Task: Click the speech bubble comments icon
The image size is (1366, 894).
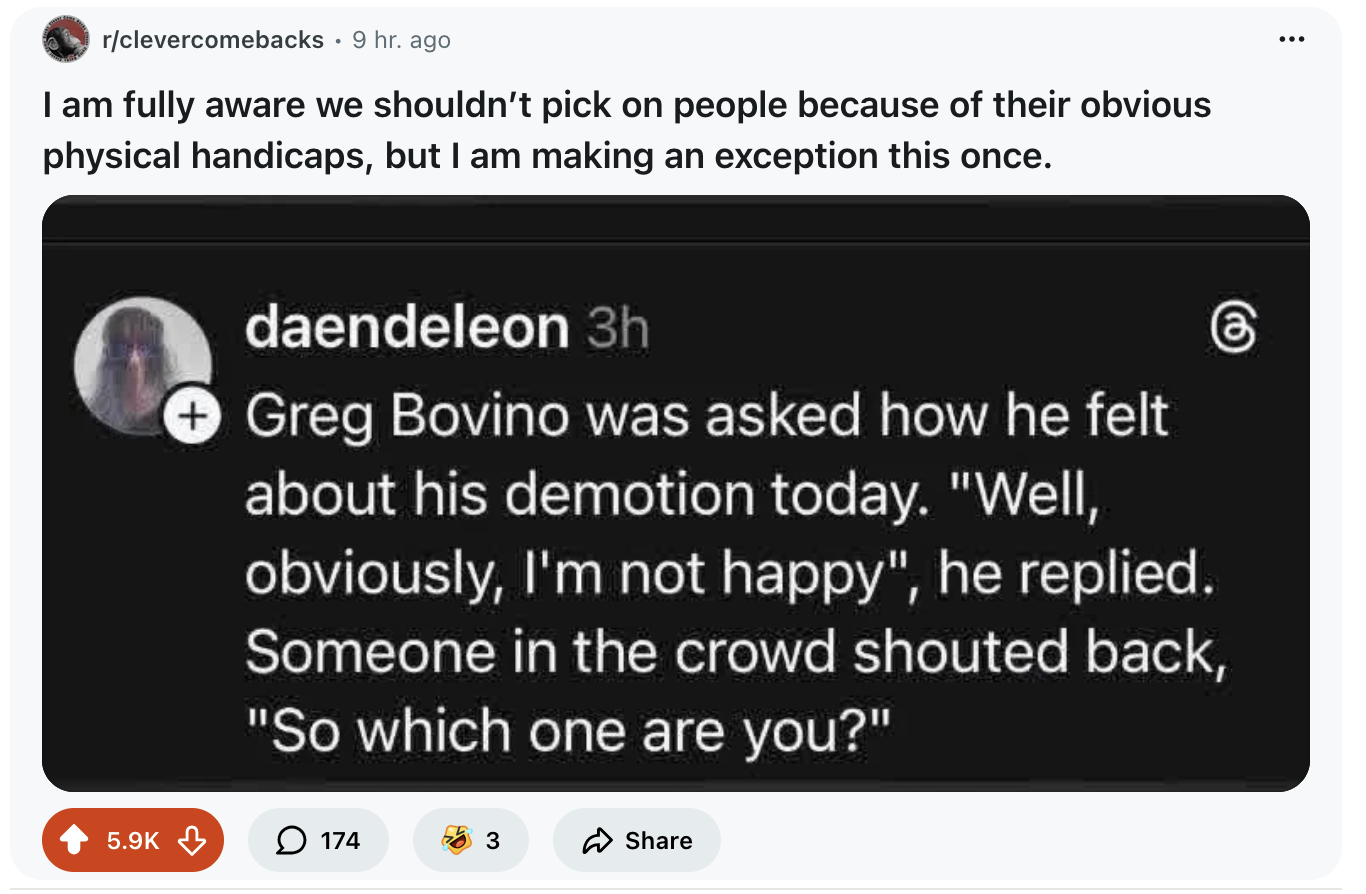Action: tap(291, 841)
